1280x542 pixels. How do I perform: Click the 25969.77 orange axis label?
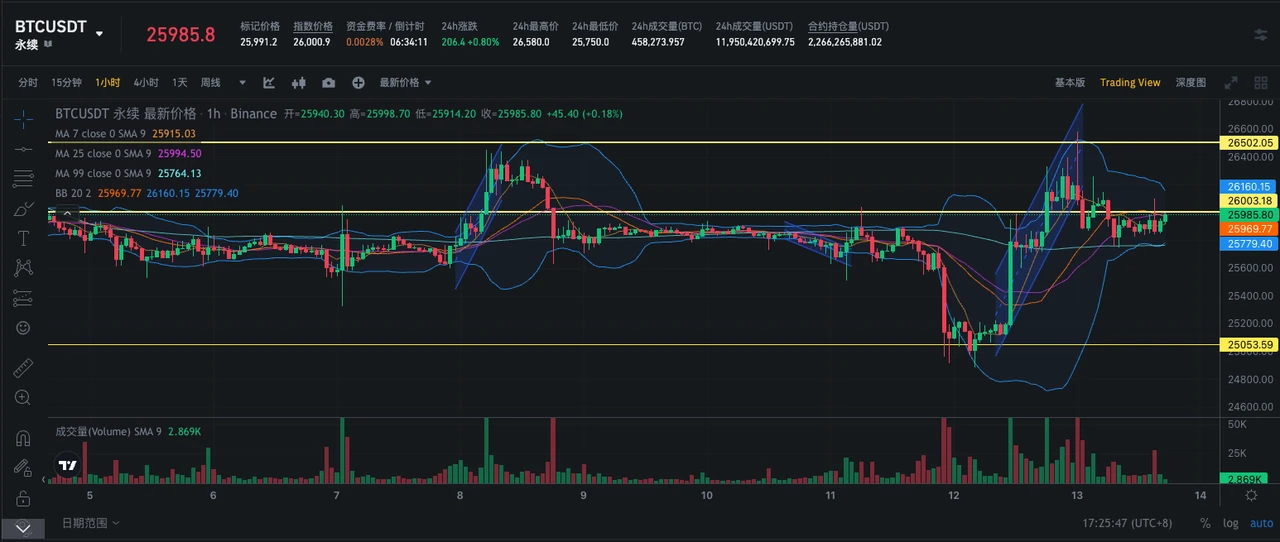1250,229
